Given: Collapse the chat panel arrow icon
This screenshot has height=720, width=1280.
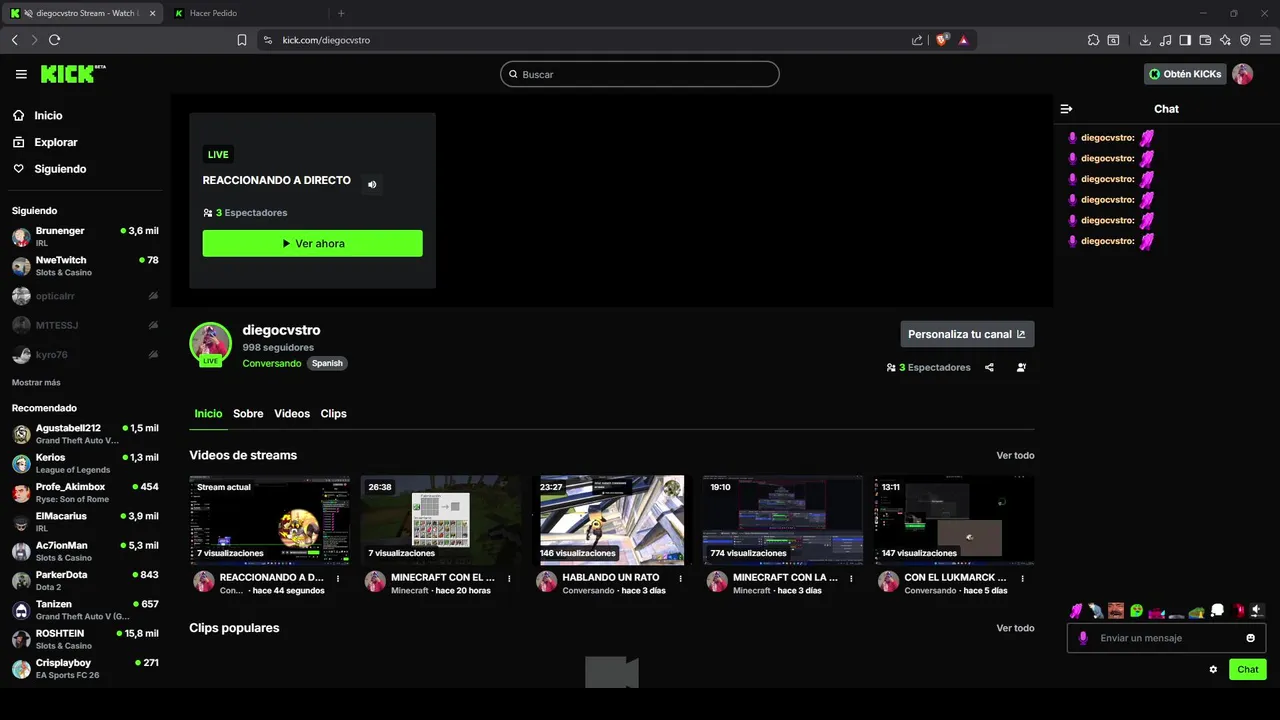Looking at the screenshot, I should (1066, 109).
